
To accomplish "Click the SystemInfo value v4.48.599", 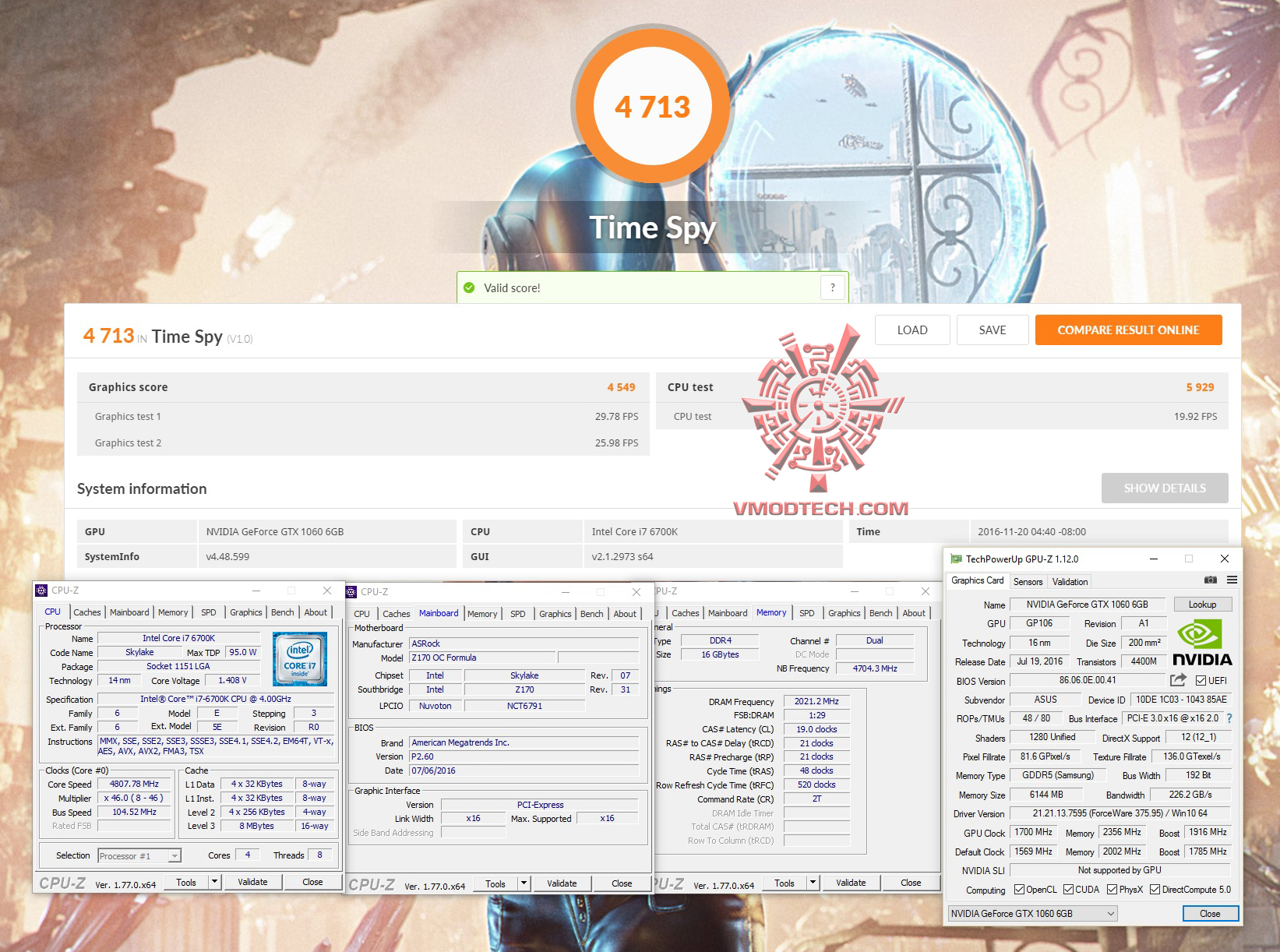I will tap(227, 557).
